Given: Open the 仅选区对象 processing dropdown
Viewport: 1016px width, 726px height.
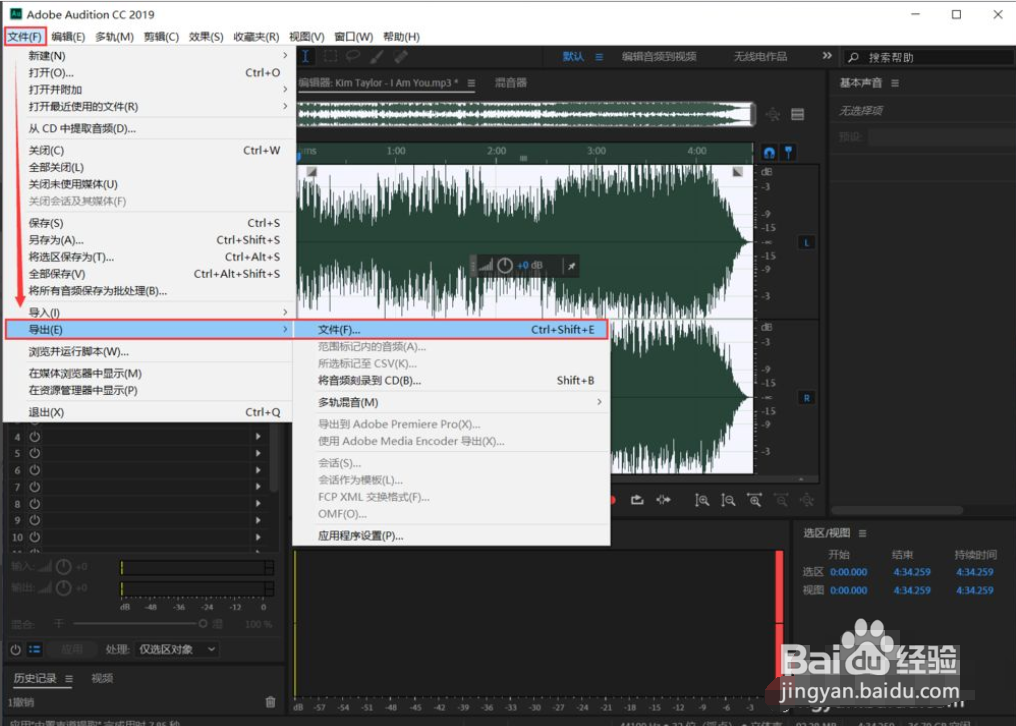Looking at the screenshot, I should coord(177,649).
